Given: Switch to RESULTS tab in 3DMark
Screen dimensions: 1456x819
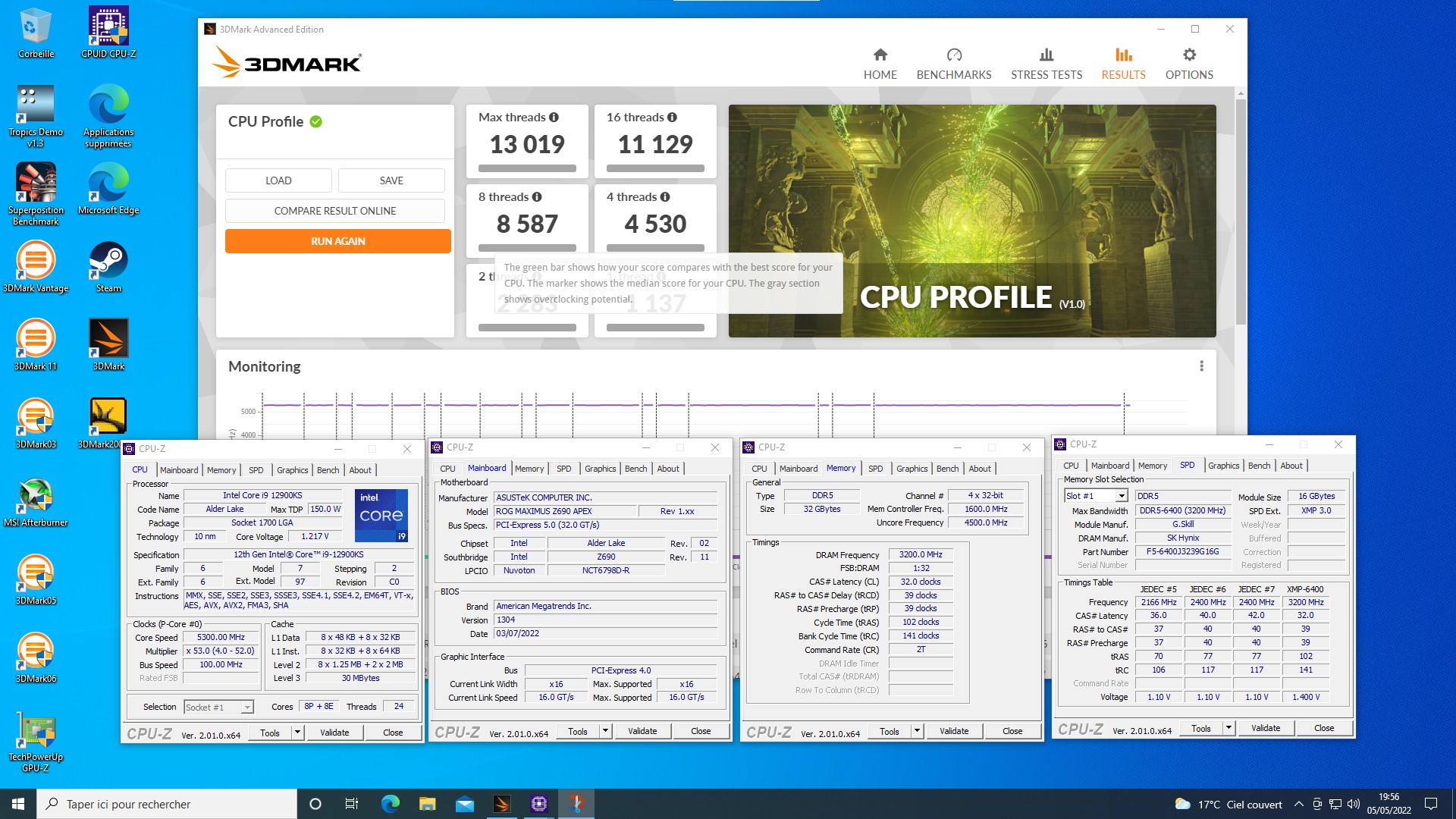Looking at the screenshot, I should click(1123, 64).
